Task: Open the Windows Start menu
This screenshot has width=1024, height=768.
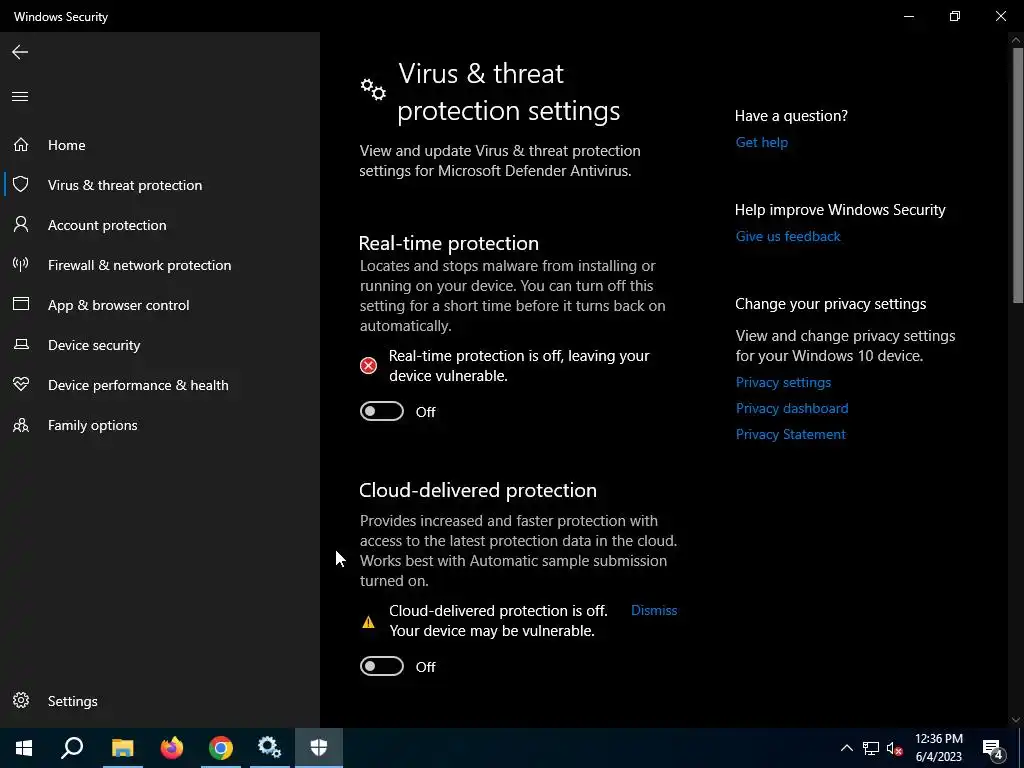Action: pyautogui.click(x=24, y=748)
